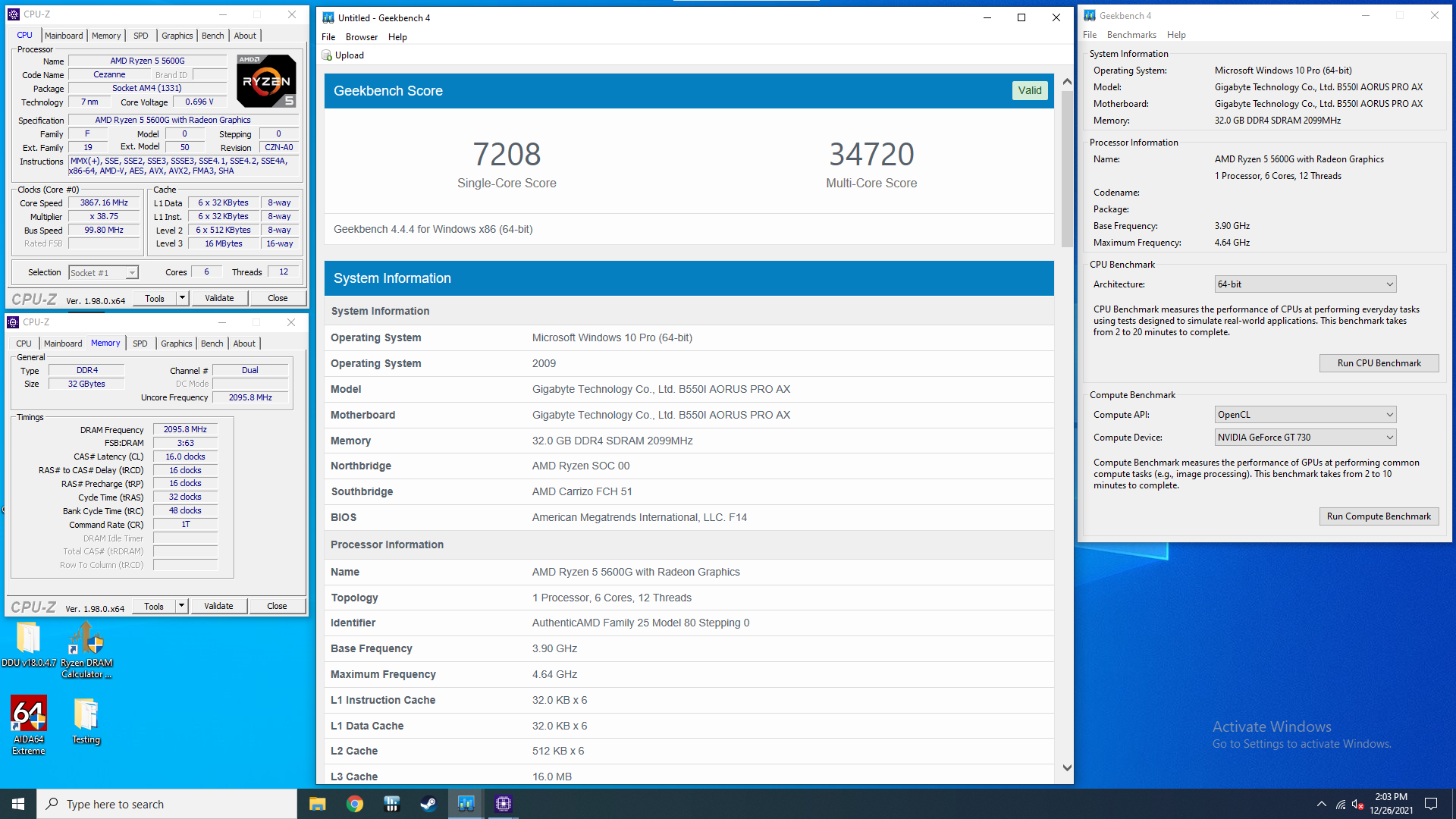Open File Explorer from taskbar
The width and height of the screenshot is (1456, 819).
(x=318, y=804)
